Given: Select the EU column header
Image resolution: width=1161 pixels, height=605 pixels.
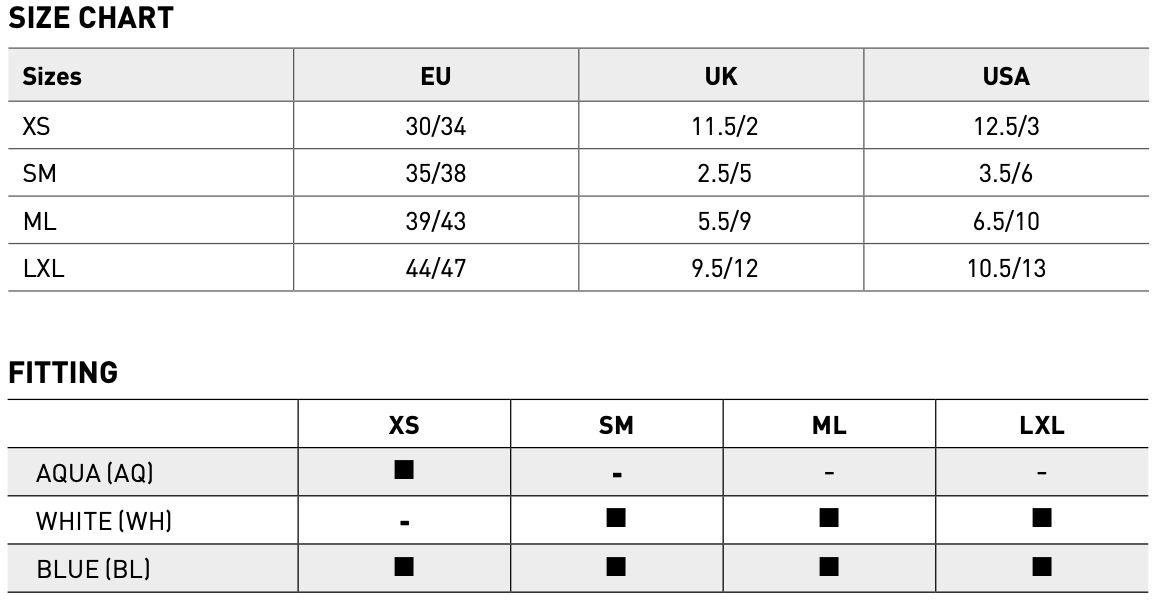Looking at the screenshot, I should (435, 76).
